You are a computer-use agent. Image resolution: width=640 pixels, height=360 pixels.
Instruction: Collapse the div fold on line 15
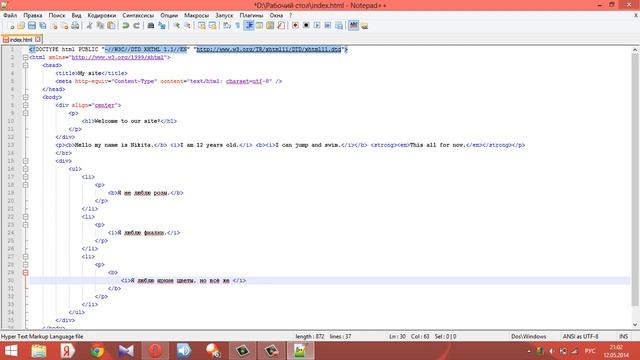point(25,161)
